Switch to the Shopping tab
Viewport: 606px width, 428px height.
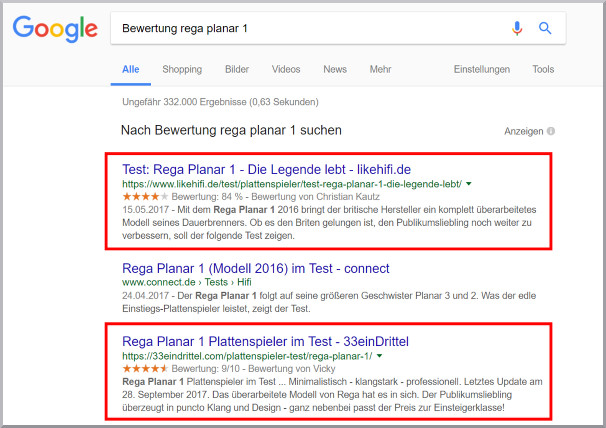(182, 69)
